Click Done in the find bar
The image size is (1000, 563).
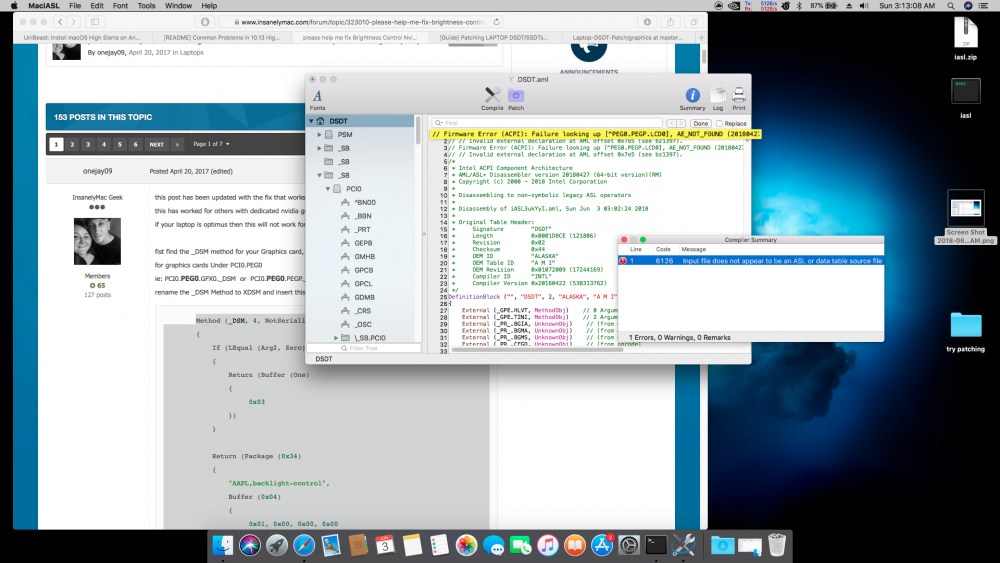pyautogui.click(x=700, y=124)
